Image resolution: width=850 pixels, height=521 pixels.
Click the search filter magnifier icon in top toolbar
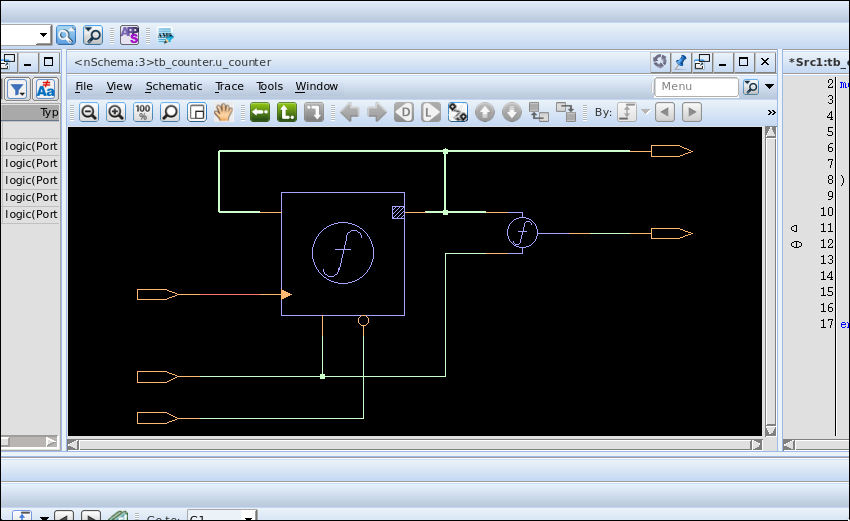pos(93,36)
